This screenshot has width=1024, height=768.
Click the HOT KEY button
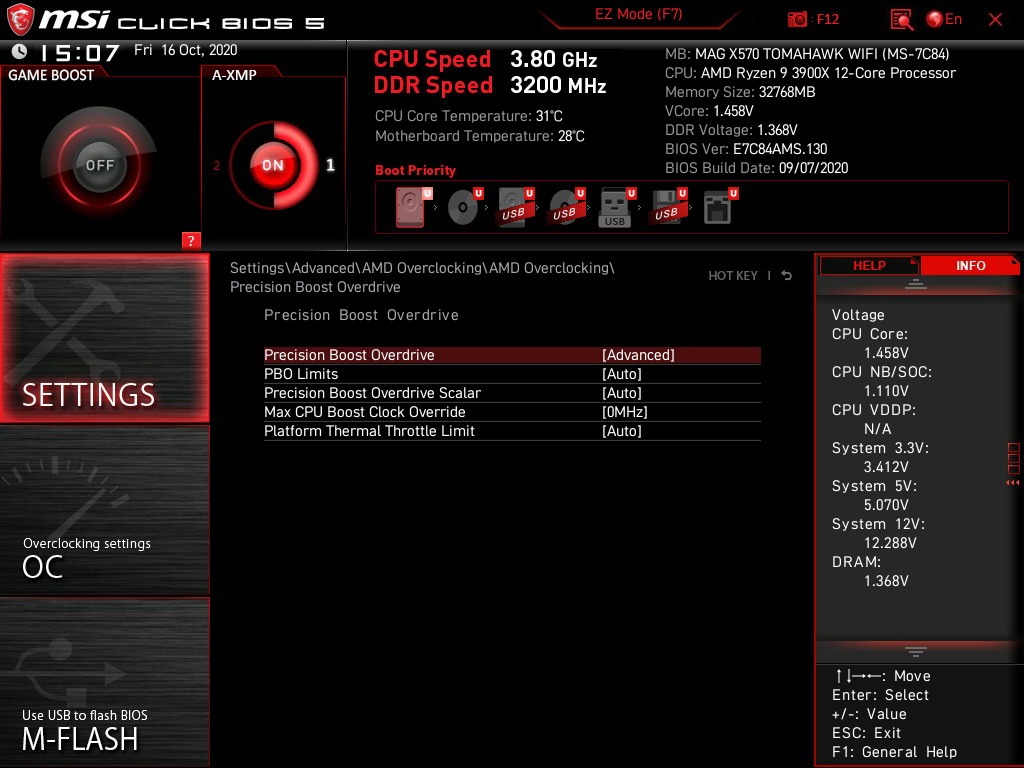[x=733, y=276]
